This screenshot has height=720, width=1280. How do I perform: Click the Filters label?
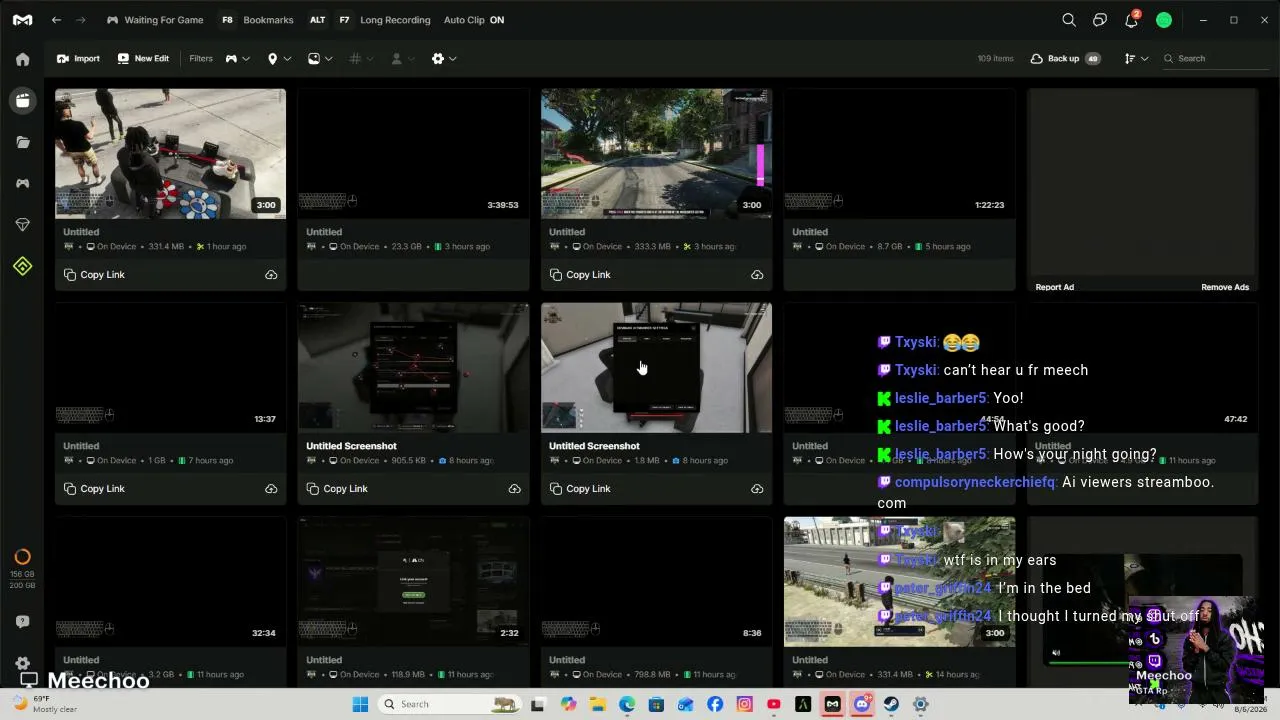[201, 59]
